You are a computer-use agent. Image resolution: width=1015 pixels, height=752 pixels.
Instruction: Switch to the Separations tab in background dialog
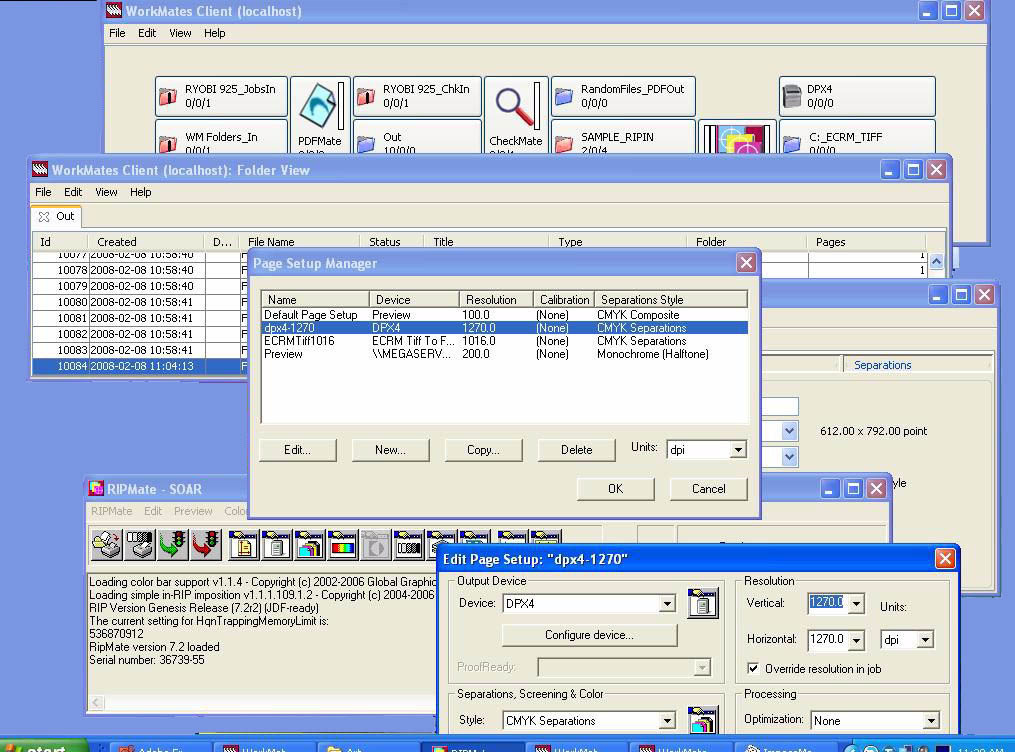click(x=882, y=365)
